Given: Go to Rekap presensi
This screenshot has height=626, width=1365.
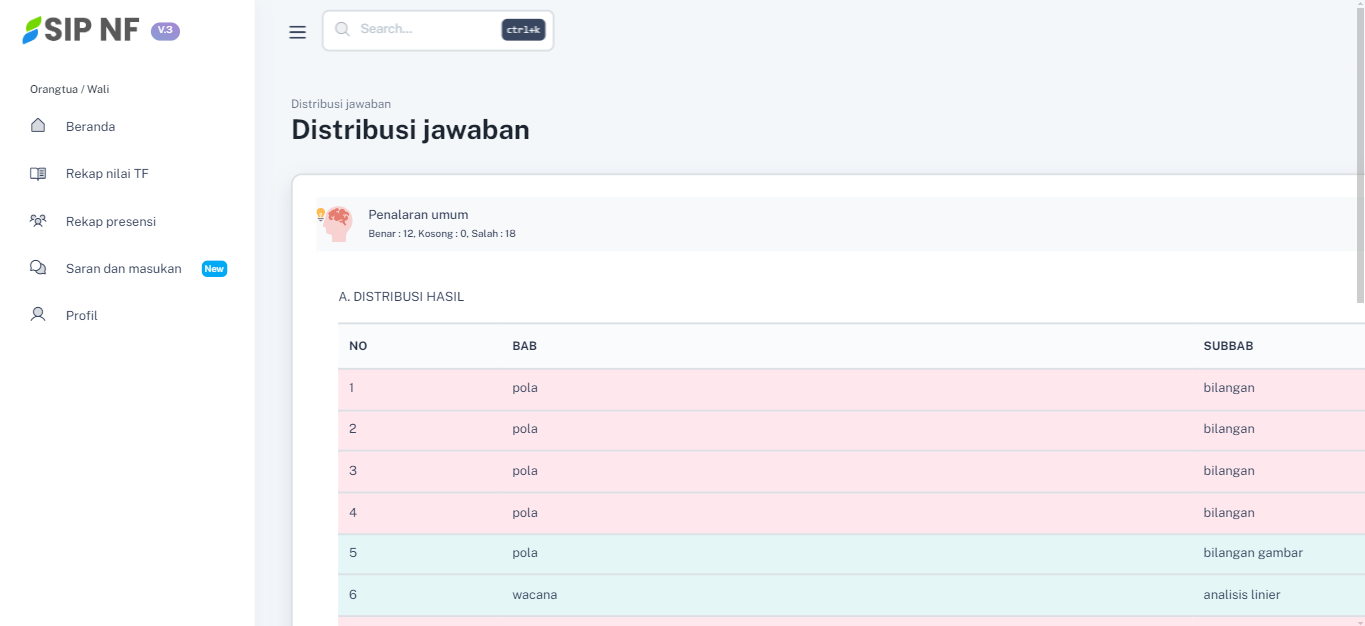Looking at the screenshot, I should 110,222.
